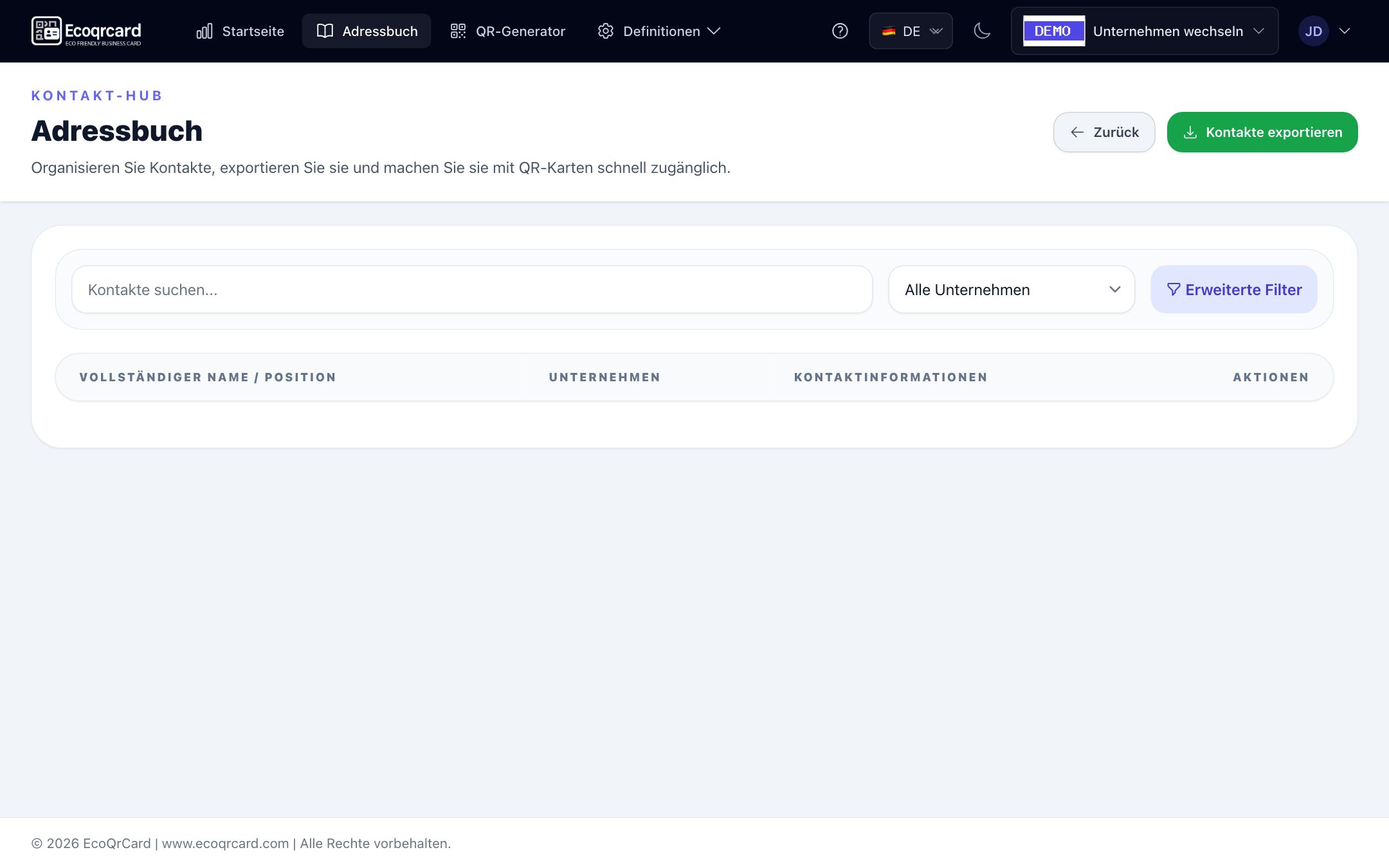Screen dimensions: 1389x868
Task: Click the Zurück button
Action: (1104, 132)
